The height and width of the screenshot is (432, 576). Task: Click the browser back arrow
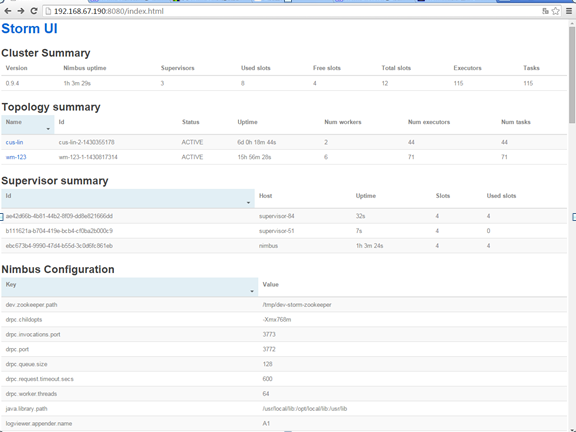(x=8, y=11)
